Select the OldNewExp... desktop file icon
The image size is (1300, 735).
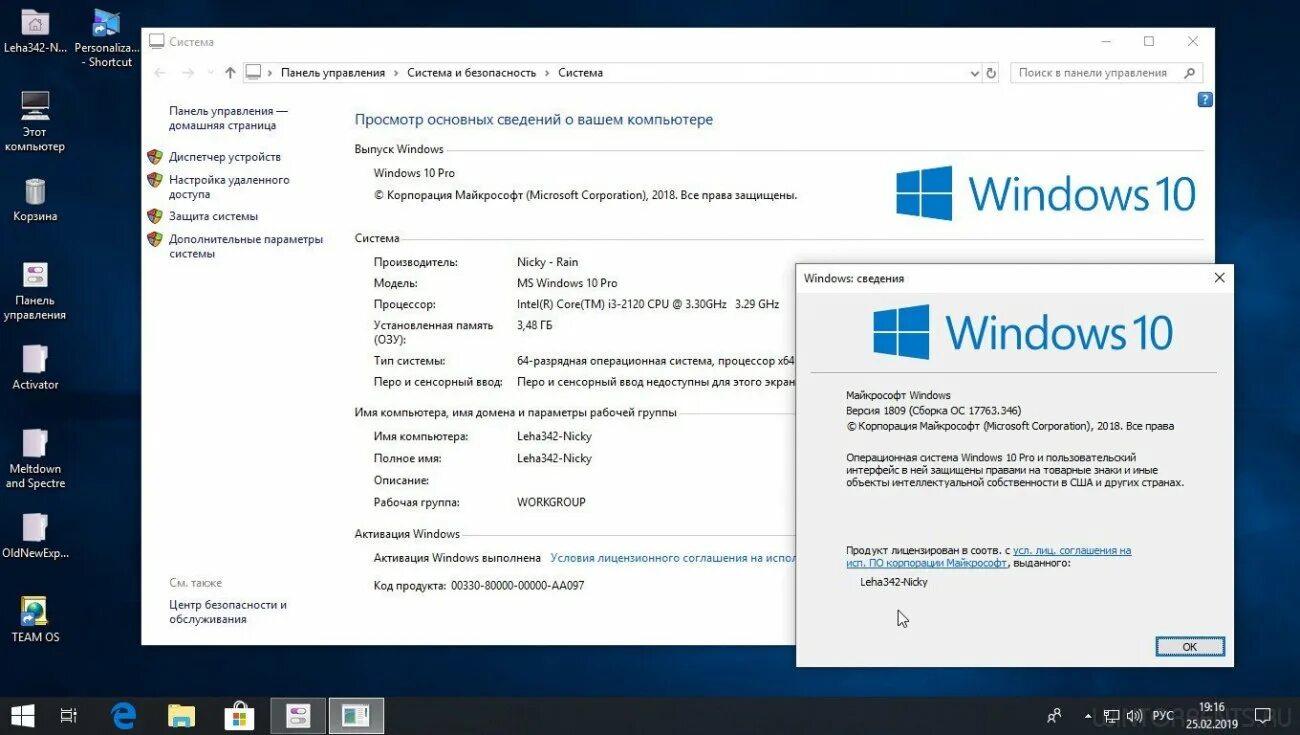click(35, 536)
